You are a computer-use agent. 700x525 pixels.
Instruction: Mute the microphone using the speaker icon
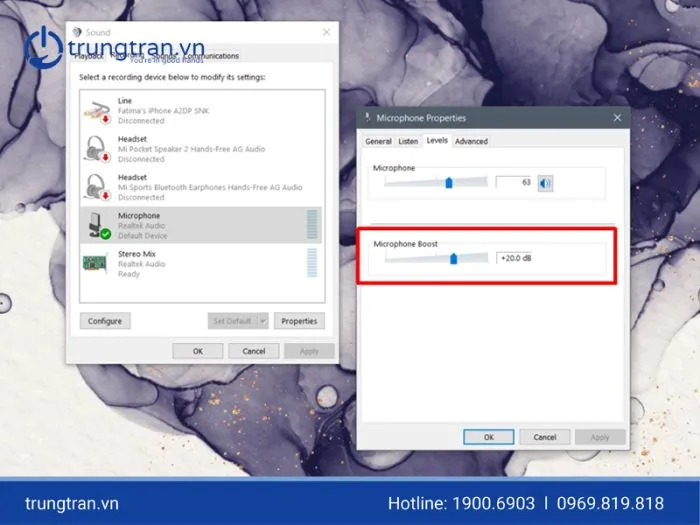point(545,183)
